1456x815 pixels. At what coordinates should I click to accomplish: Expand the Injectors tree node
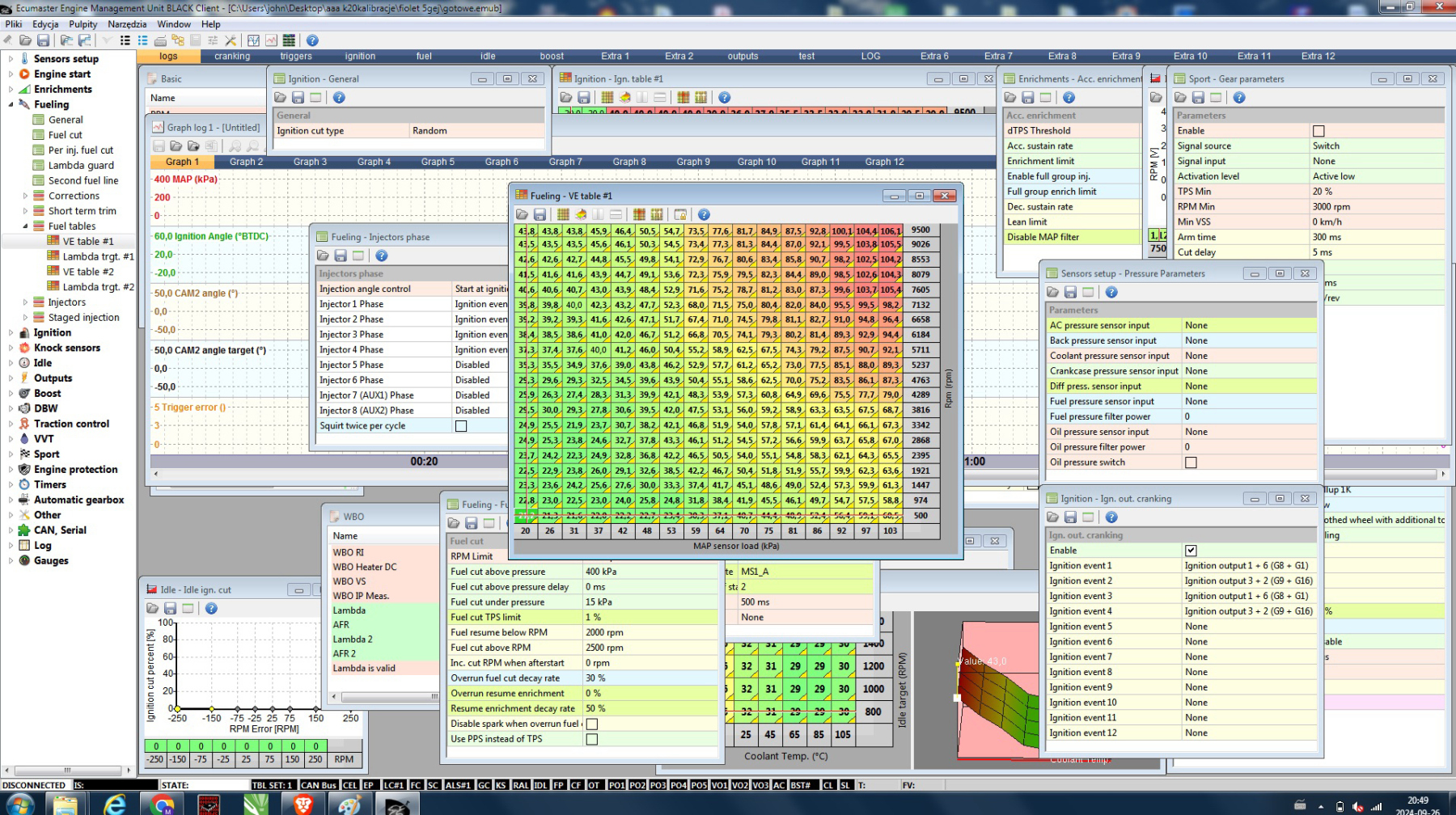tap(25, 302)
